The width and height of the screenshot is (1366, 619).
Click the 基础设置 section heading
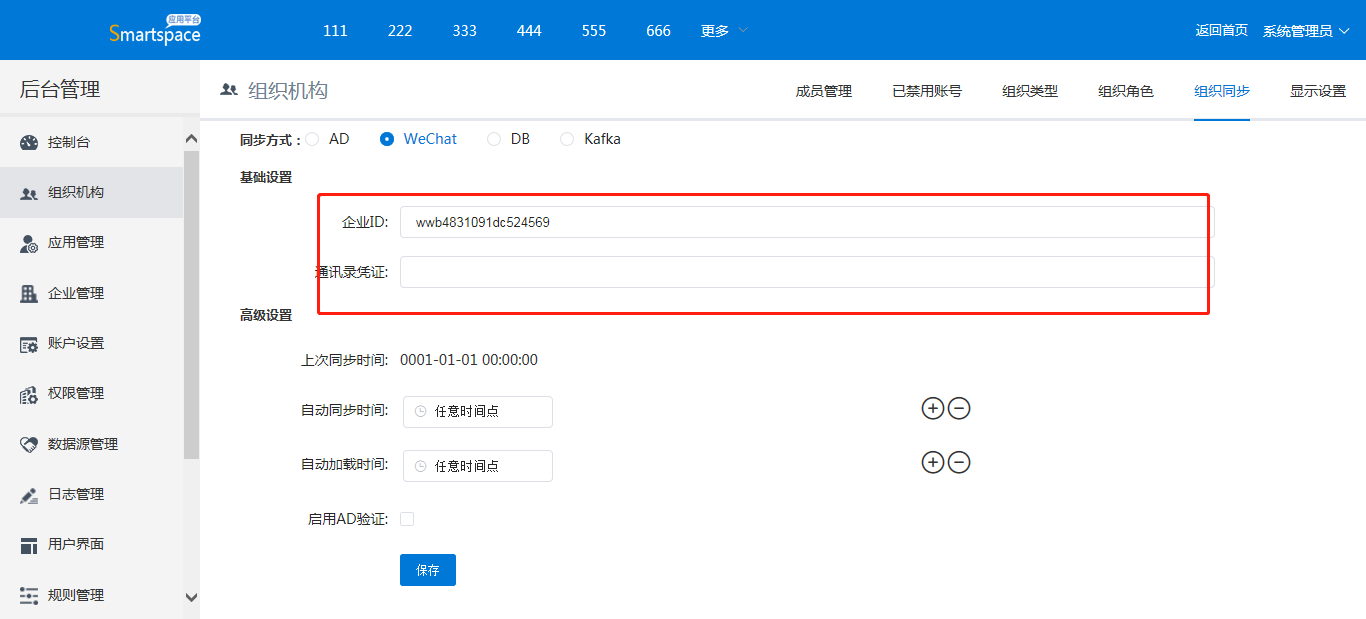266,177
